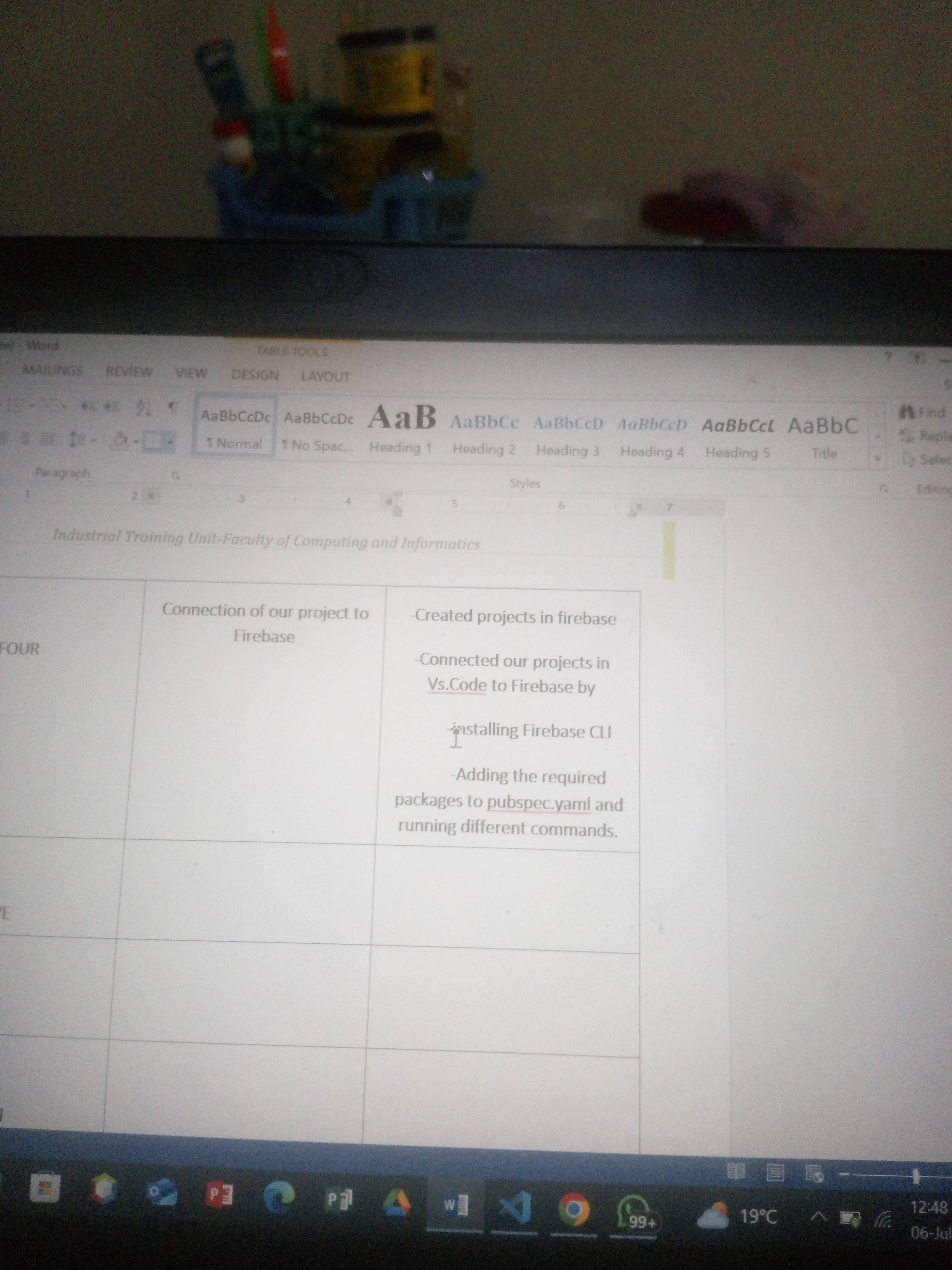Switch to Web Layout view
Viewport: 952px width, 1270px height.
[814, 1174]
